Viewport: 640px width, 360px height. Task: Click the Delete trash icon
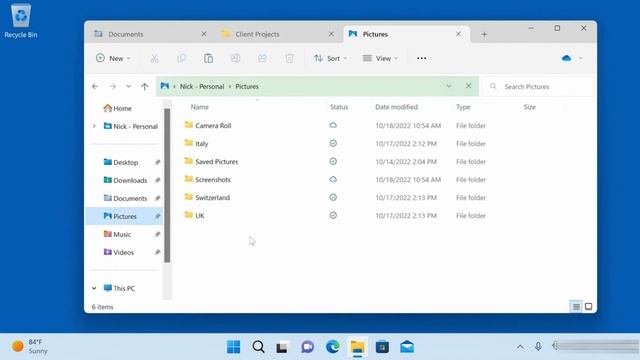click(x=289, y=58)
